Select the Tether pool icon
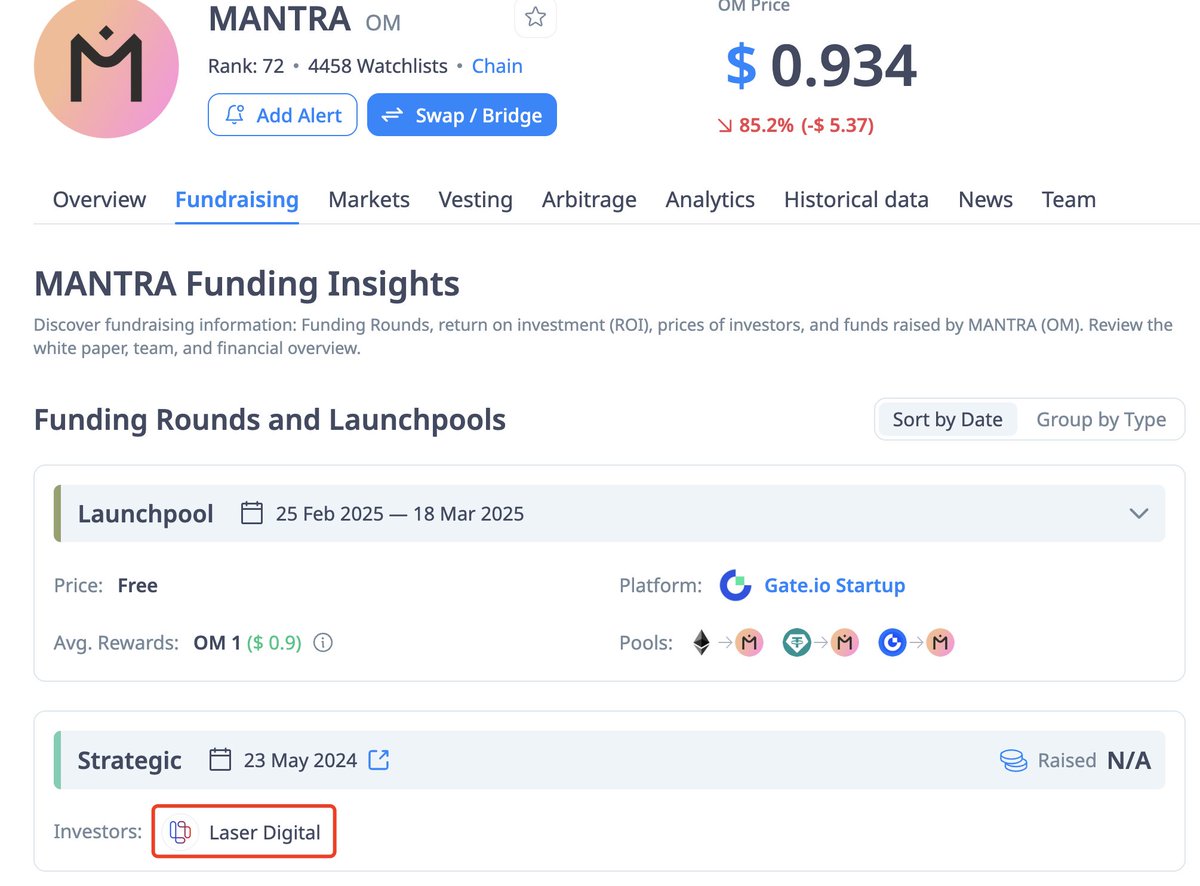This screenshot has height=886, width=1200. [797, 642]
